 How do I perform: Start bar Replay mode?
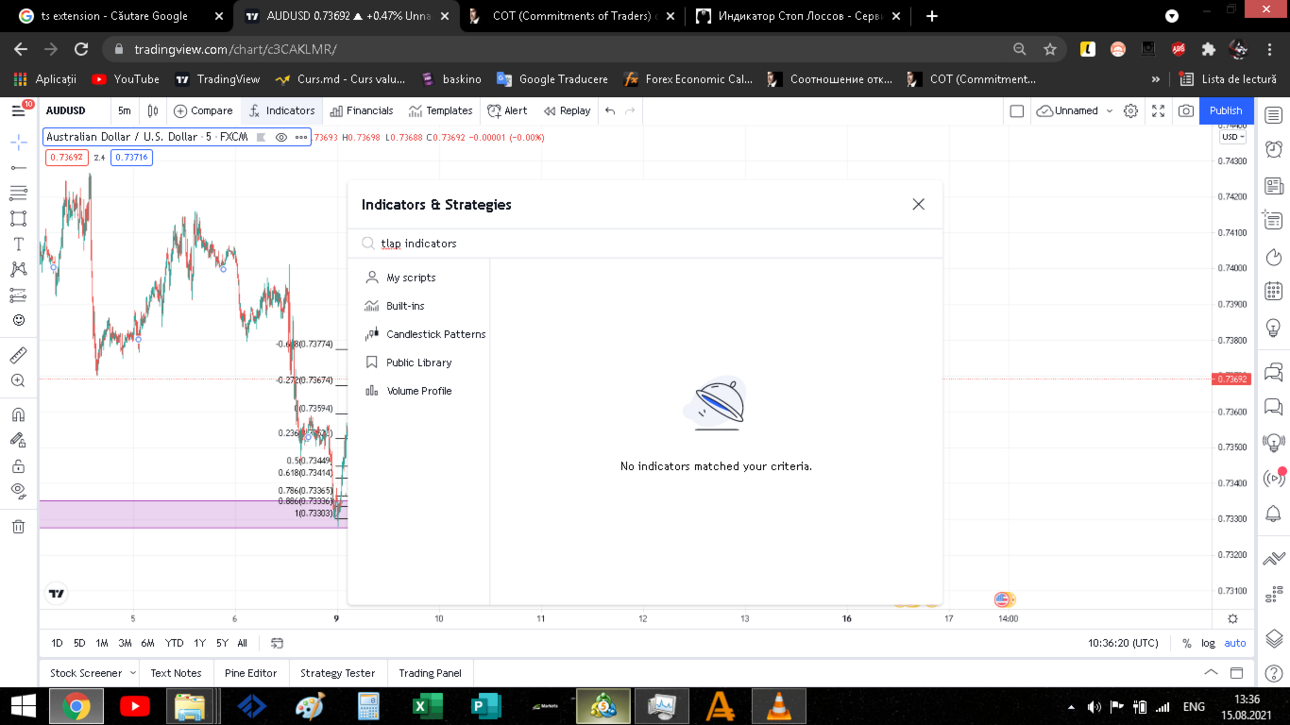pos(567,111)
